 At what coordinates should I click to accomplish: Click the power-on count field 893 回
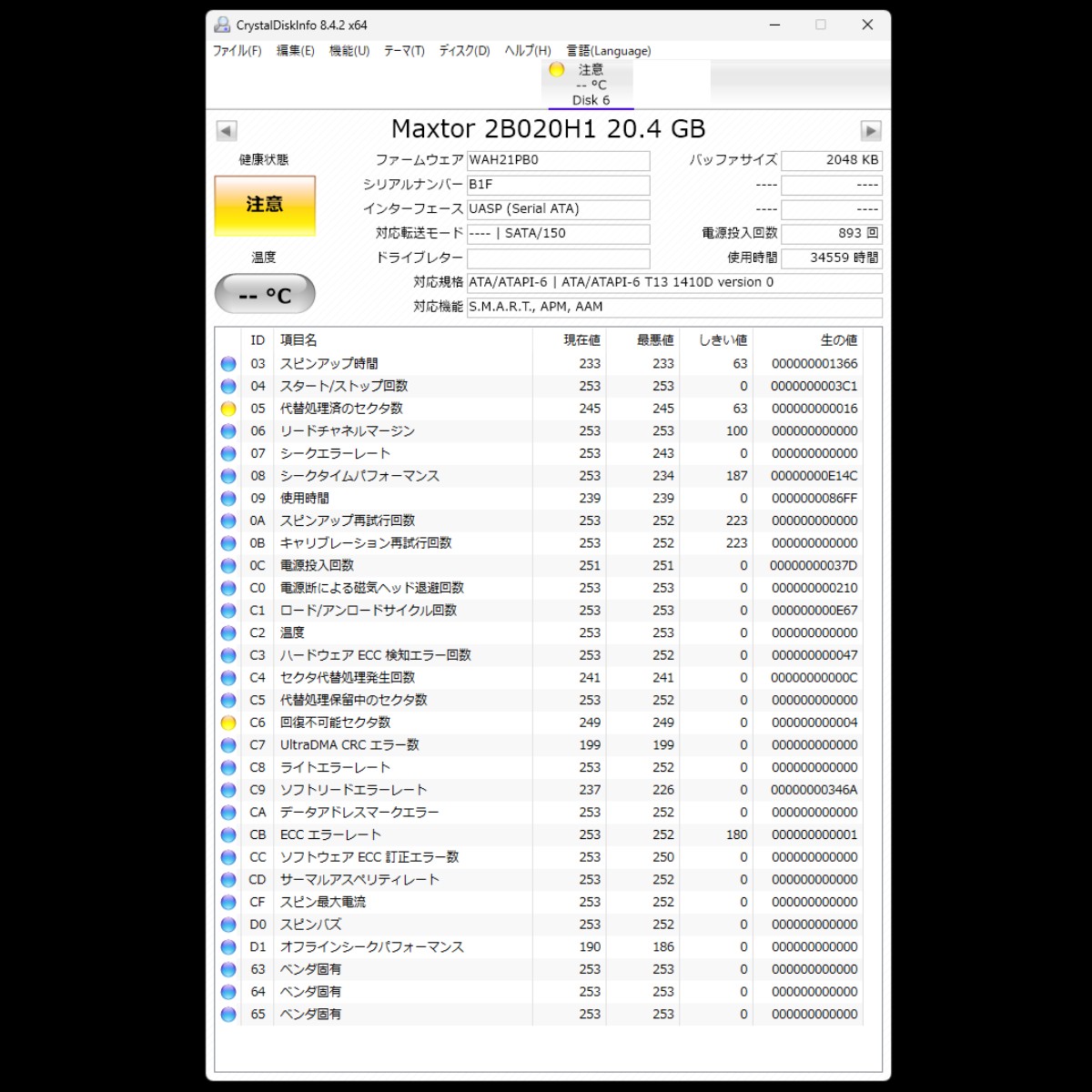(832, 234)
